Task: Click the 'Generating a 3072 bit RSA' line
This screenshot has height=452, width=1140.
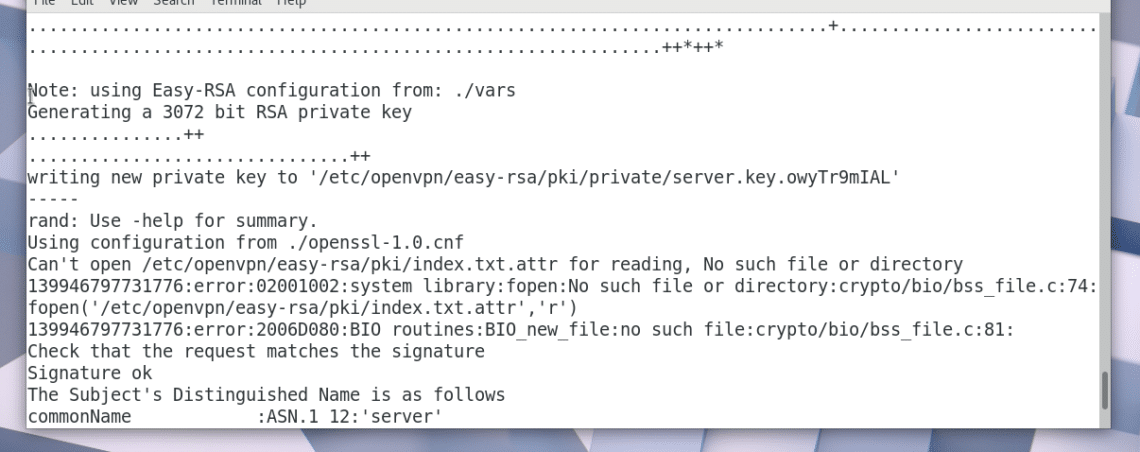Action: click(x=219, y=113)
